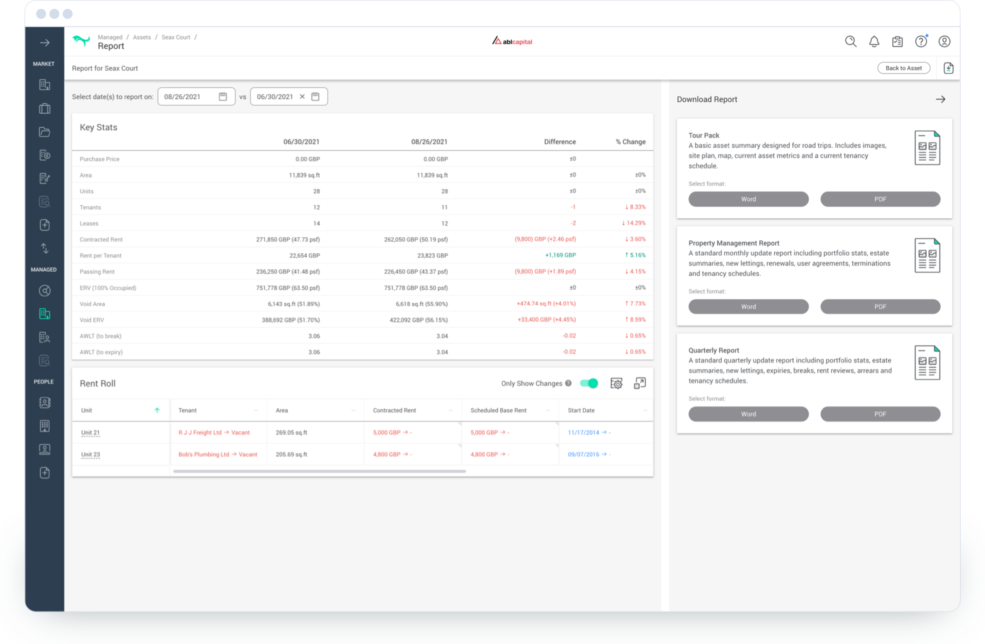Collapse the Download Report panel arrow
The image size is (985, 644).
[940, 99]
